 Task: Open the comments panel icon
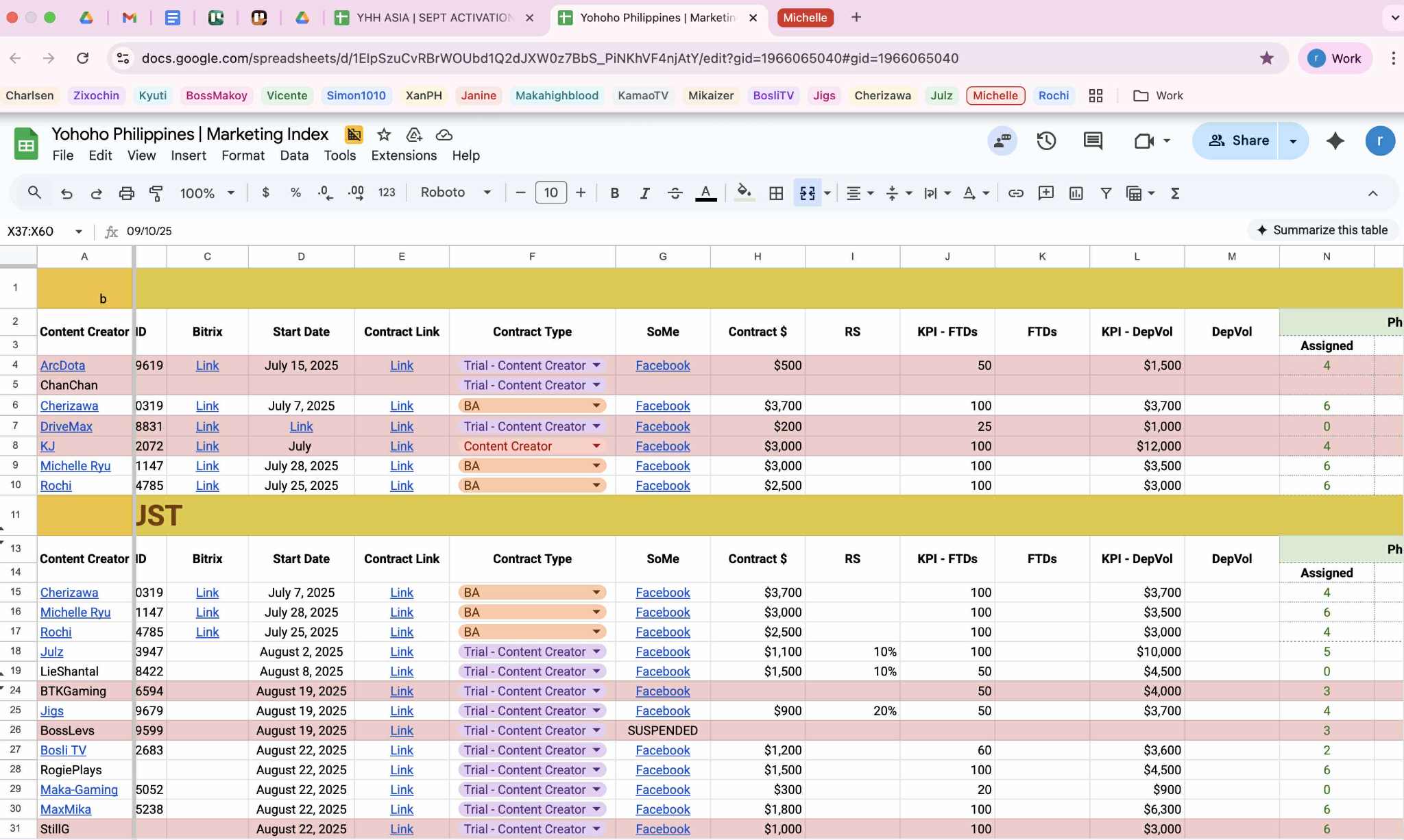click(x=1093, y=141)
